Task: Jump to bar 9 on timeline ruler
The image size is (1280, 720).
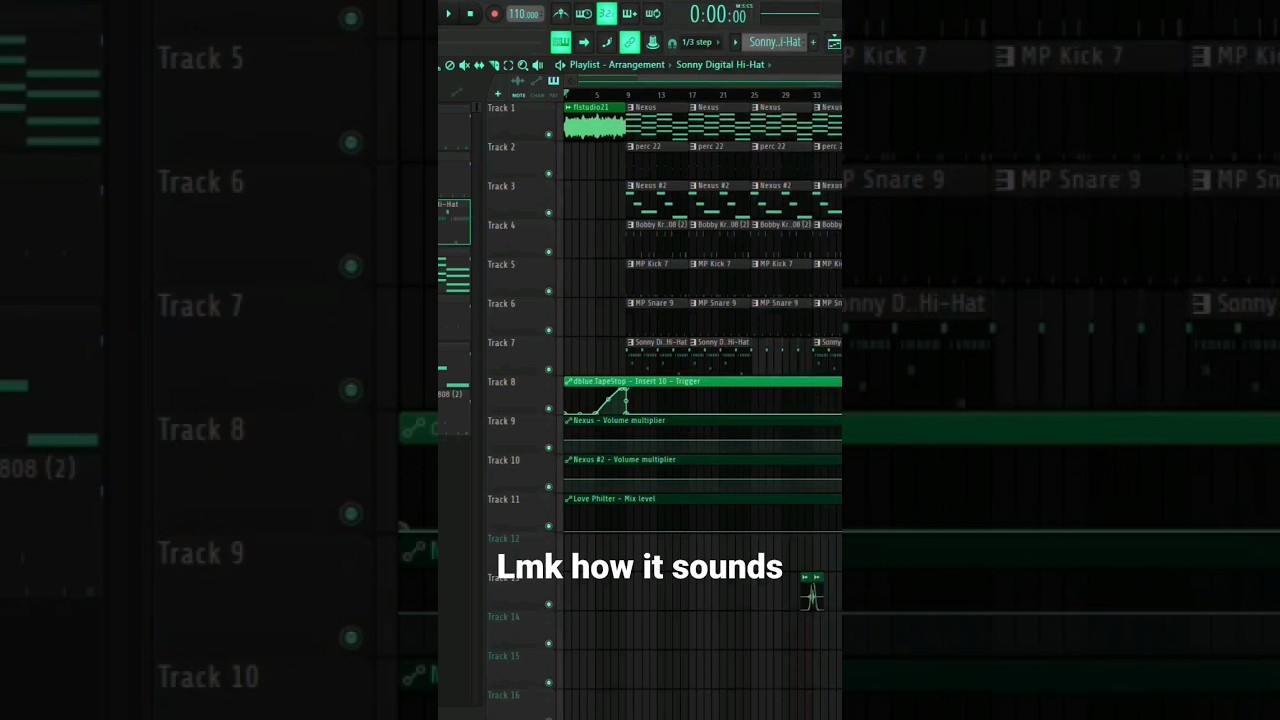Action: [628, 95]
